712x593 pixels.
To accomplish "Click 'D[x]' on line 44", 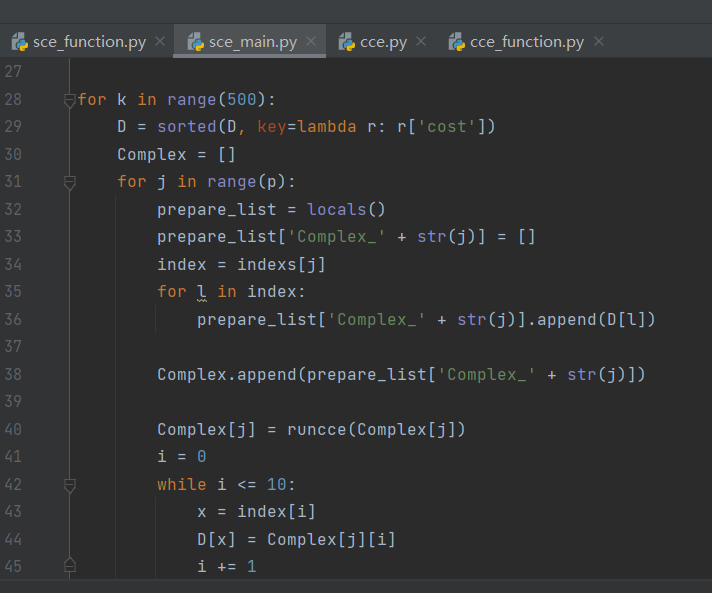I will click(x=216, y=539).
